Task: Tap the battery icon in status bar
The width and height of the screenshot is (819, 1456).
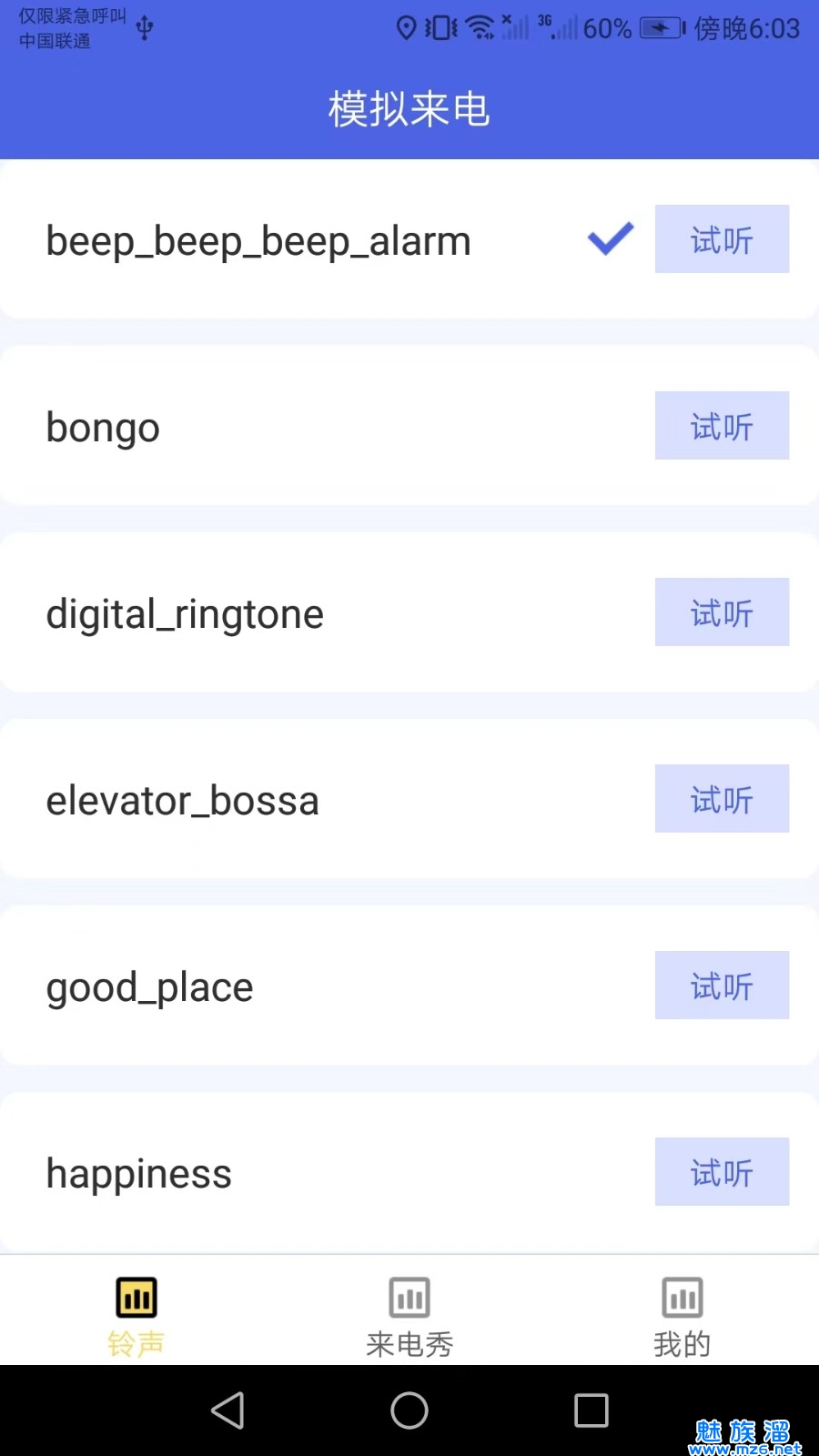Action: coord(662,28)
